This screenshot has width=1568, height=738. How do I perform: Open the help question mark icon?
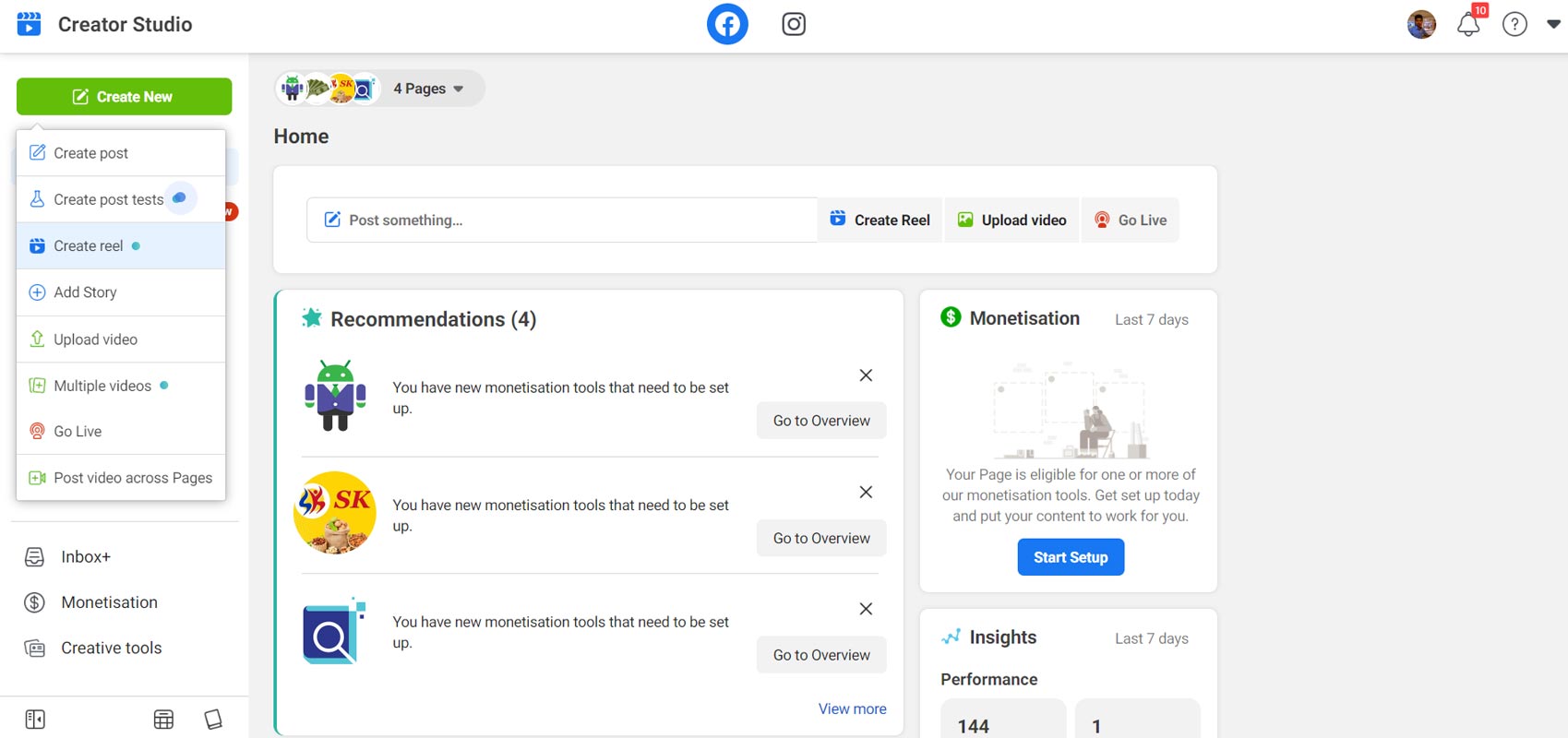point(1514,25)
